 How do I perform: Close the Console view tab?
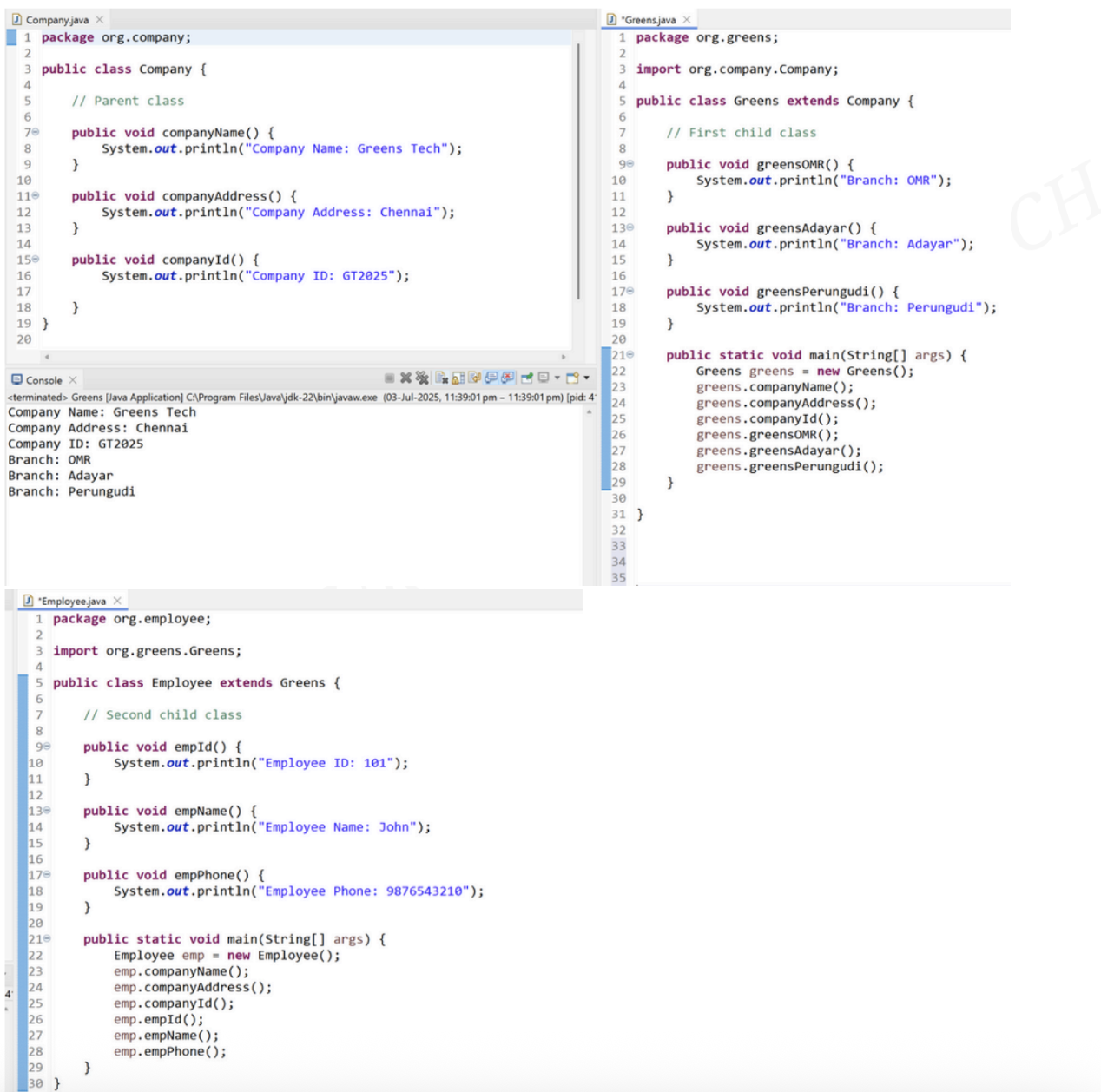[x=73, y=380]
